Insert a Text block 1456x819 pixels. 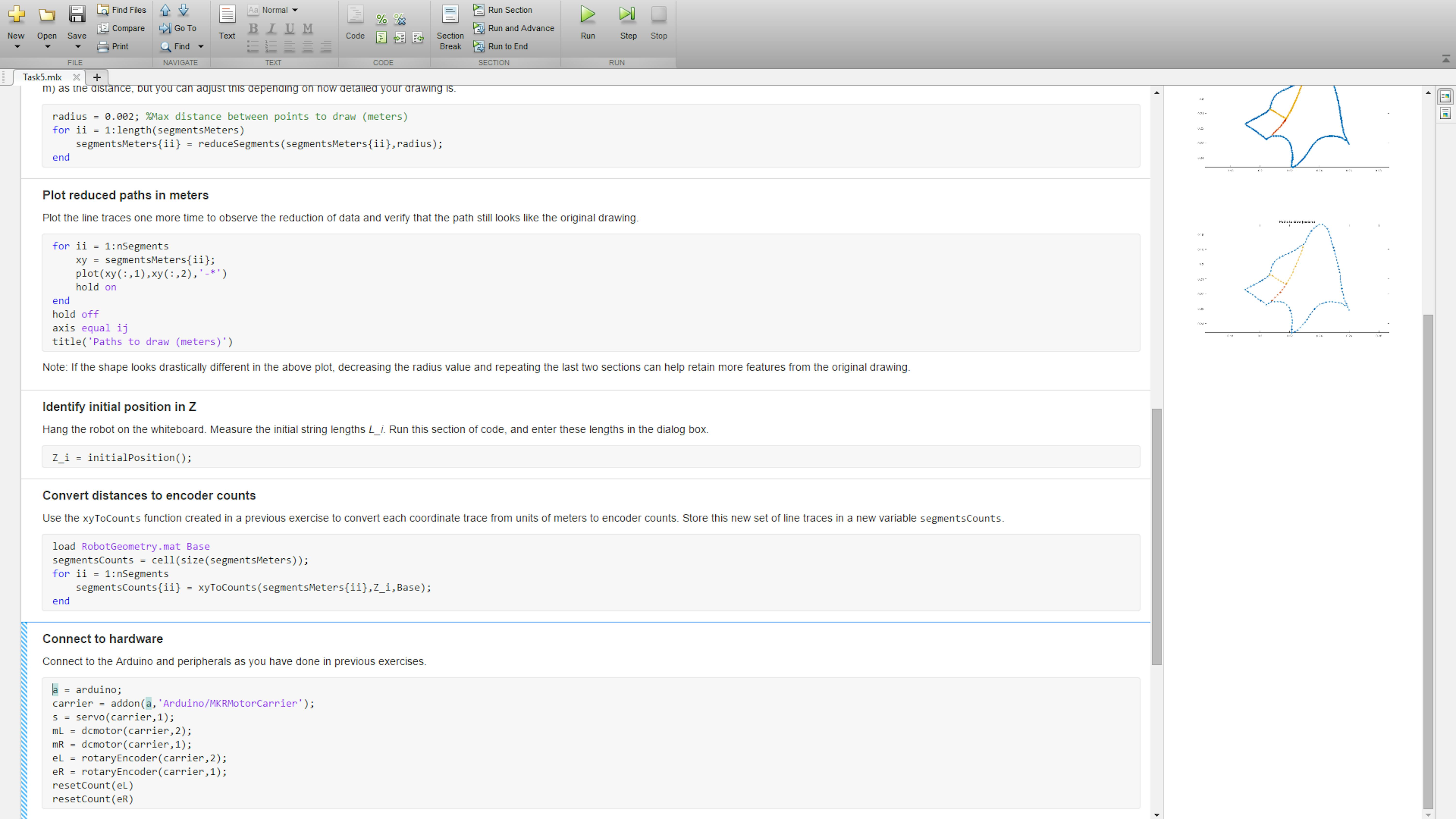pos(227,23)
